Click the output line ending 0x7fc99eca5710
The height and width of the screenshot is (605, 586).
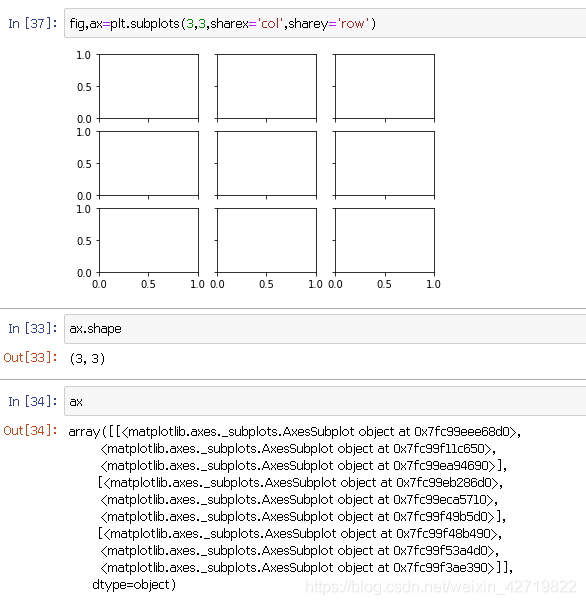point(299,500)
